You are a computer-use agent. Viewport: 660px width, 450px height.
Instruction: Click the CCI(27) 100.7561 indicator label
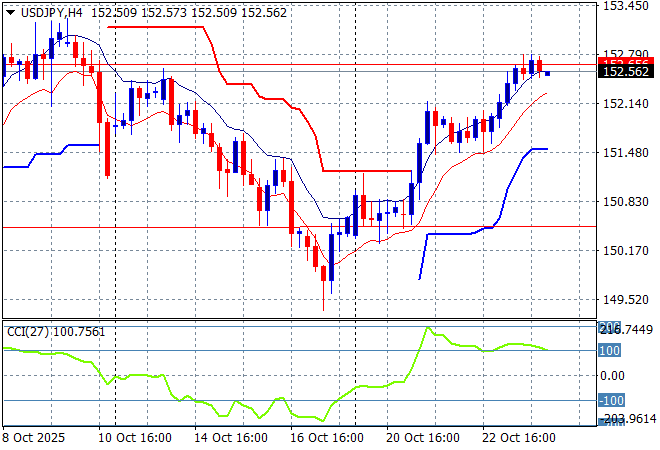(x=56, y=332)
